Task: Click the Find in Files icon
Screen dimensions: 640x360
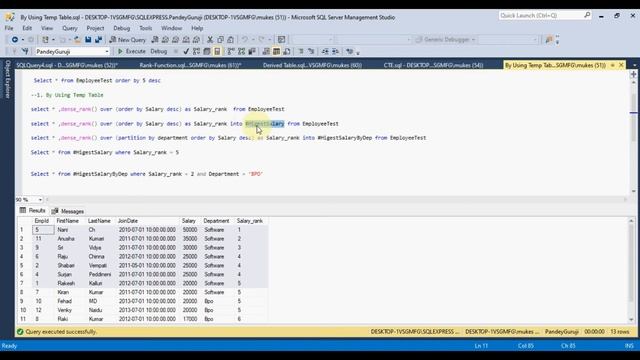Action: (549, 40)
